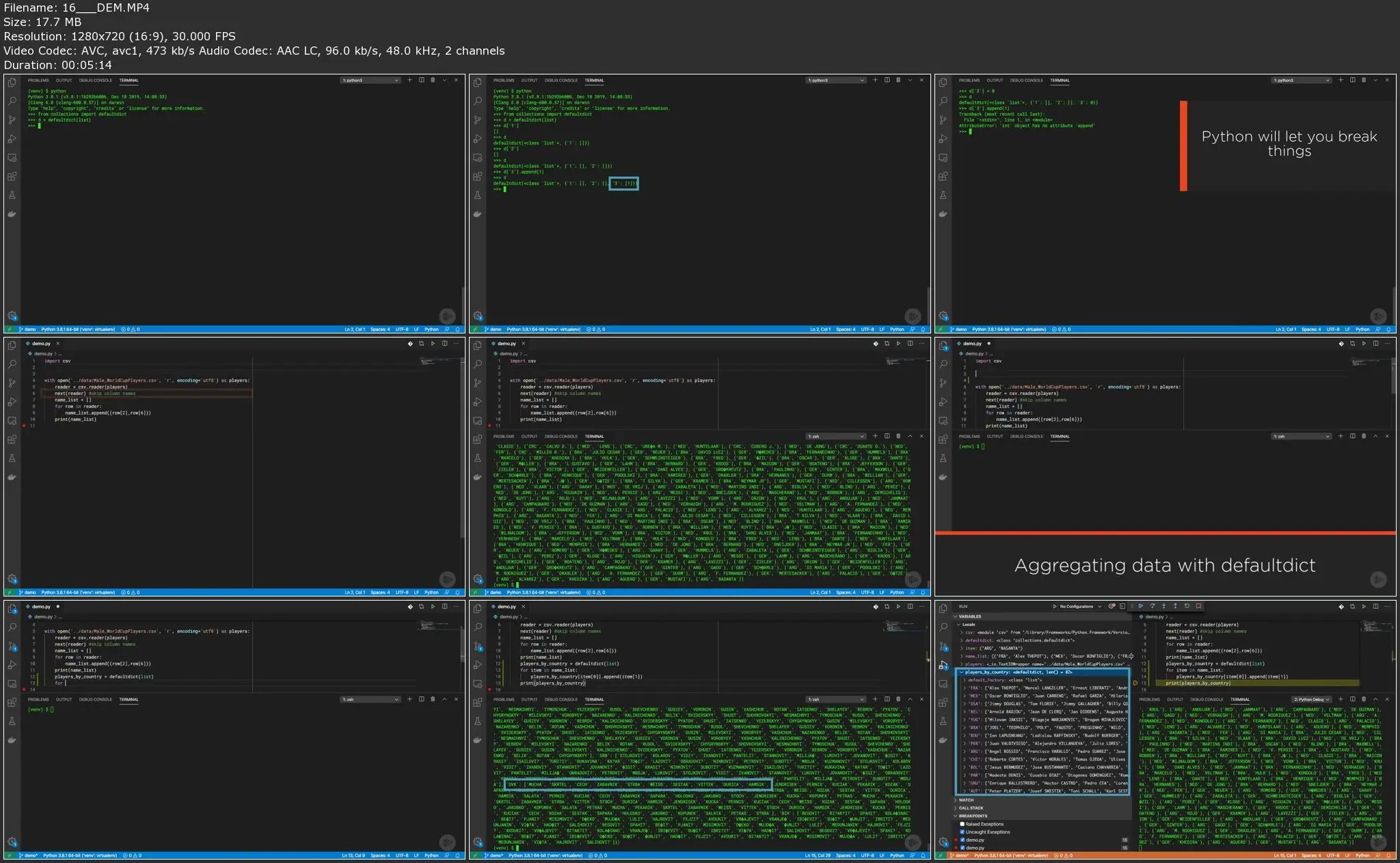Viewport: 1400px width, 863px height.
Task: Switch to PROBLEMS tab in the frame showing only d = defaultdict(list)
Action: [38, 80]
